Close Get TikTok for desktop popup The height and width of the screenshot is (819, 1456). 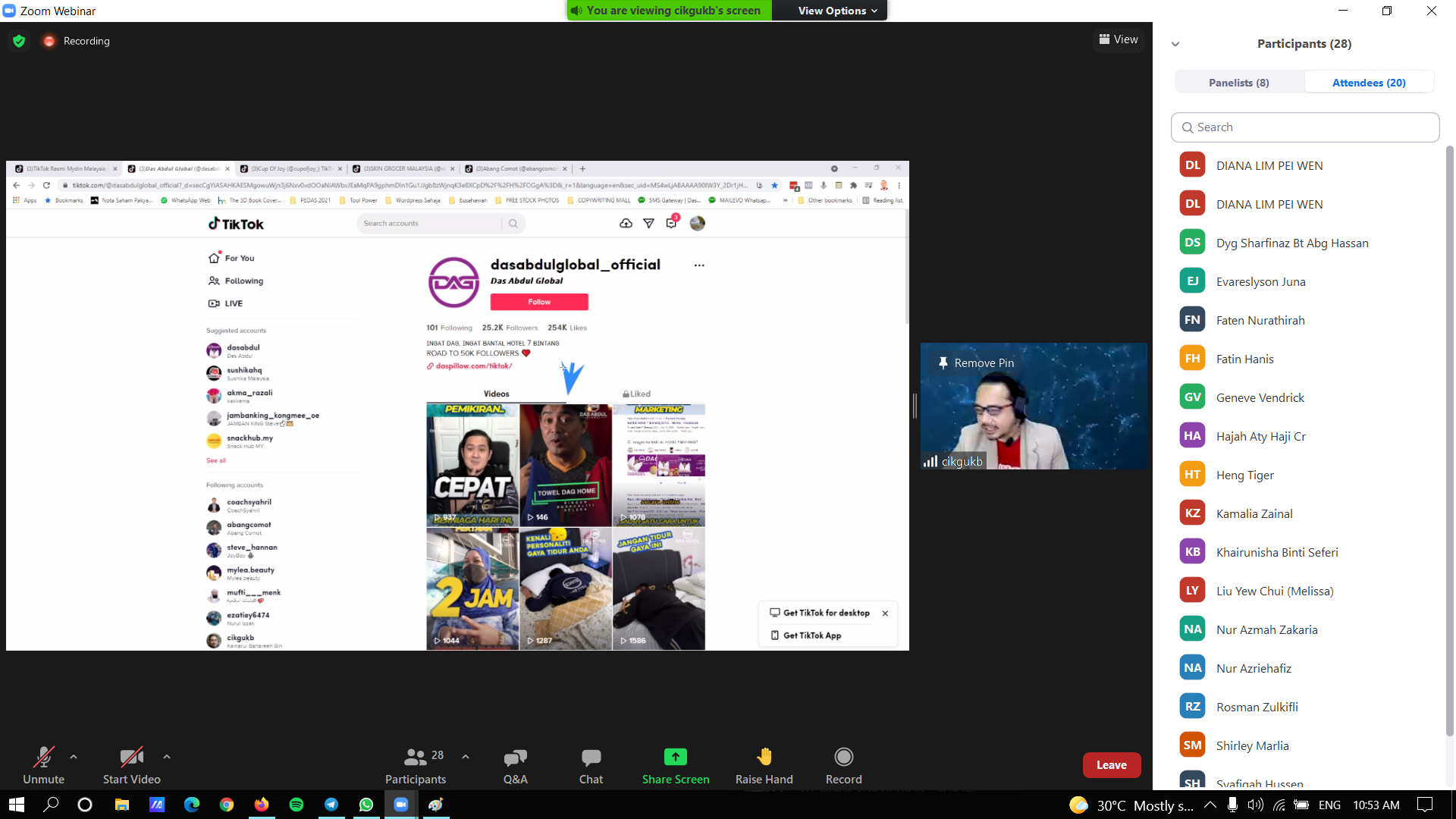point(885,613)
